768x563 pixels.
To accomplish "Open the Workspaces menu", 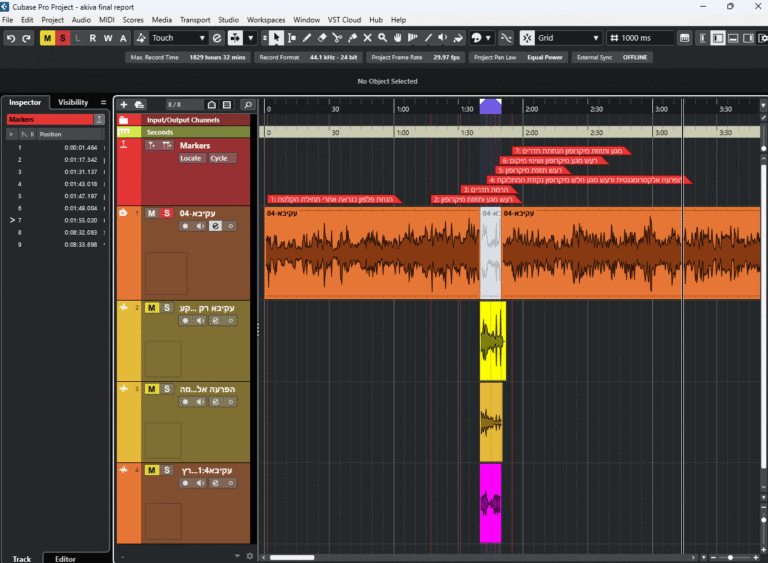I will coord(266,20).
